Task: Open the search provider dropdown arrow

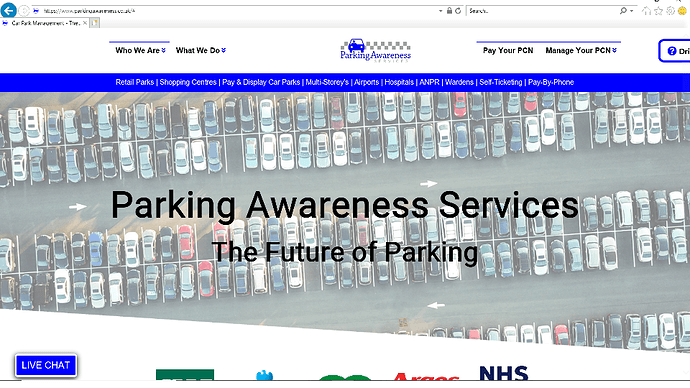Action: click(x=631, y=11)
